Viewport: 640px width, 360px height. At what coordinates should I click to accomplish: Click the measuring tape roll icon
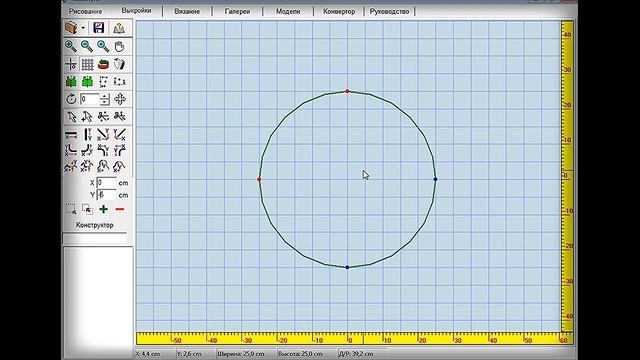103,64
